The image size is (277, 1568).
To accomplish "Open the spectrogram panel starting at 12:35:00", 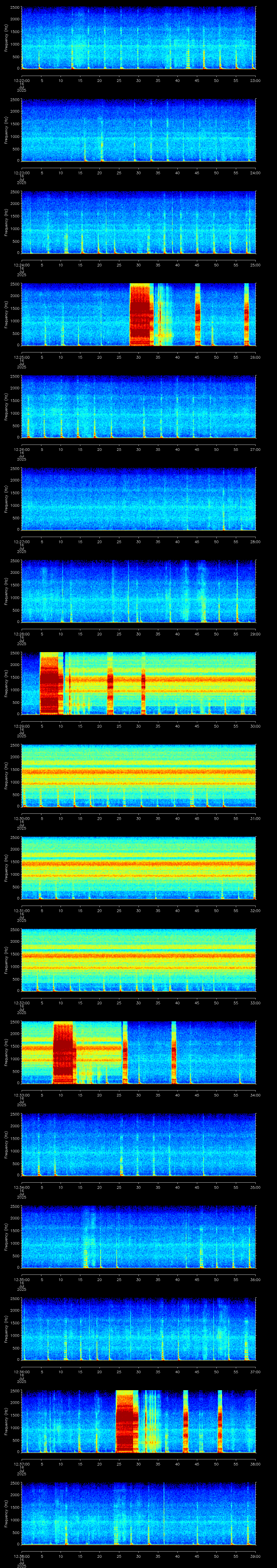I will (138, 1237).
